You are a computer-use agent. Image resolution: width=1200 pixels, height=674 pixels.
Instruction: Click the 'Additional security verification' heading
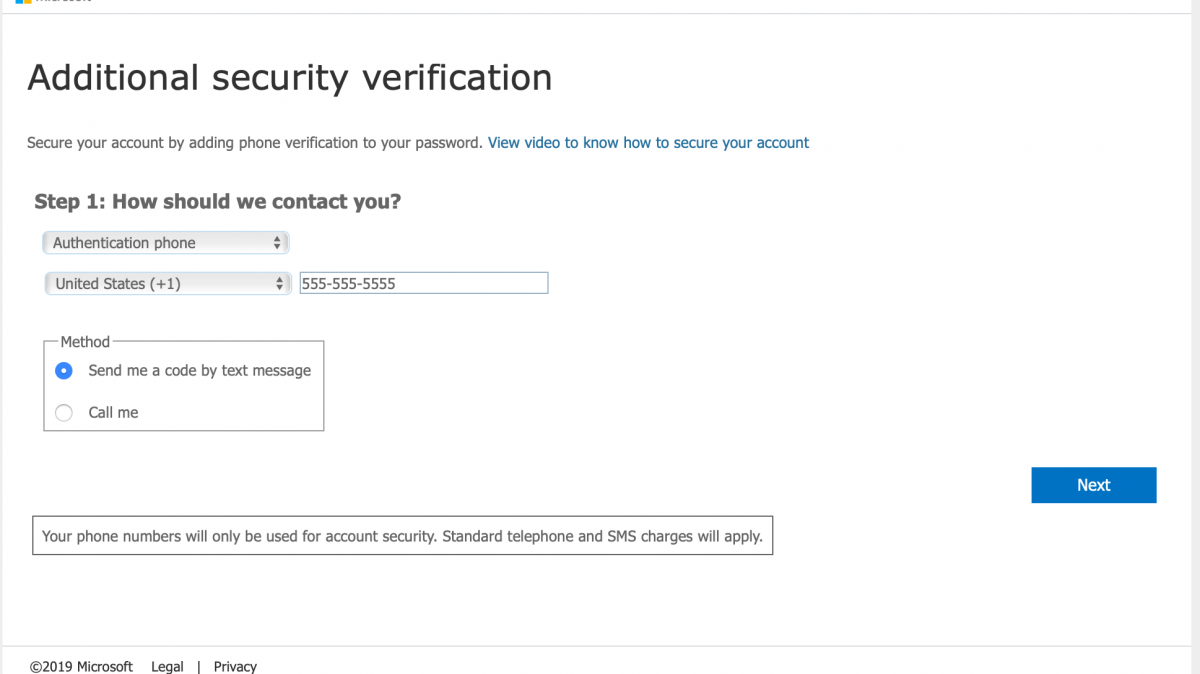tap(289, 78)
